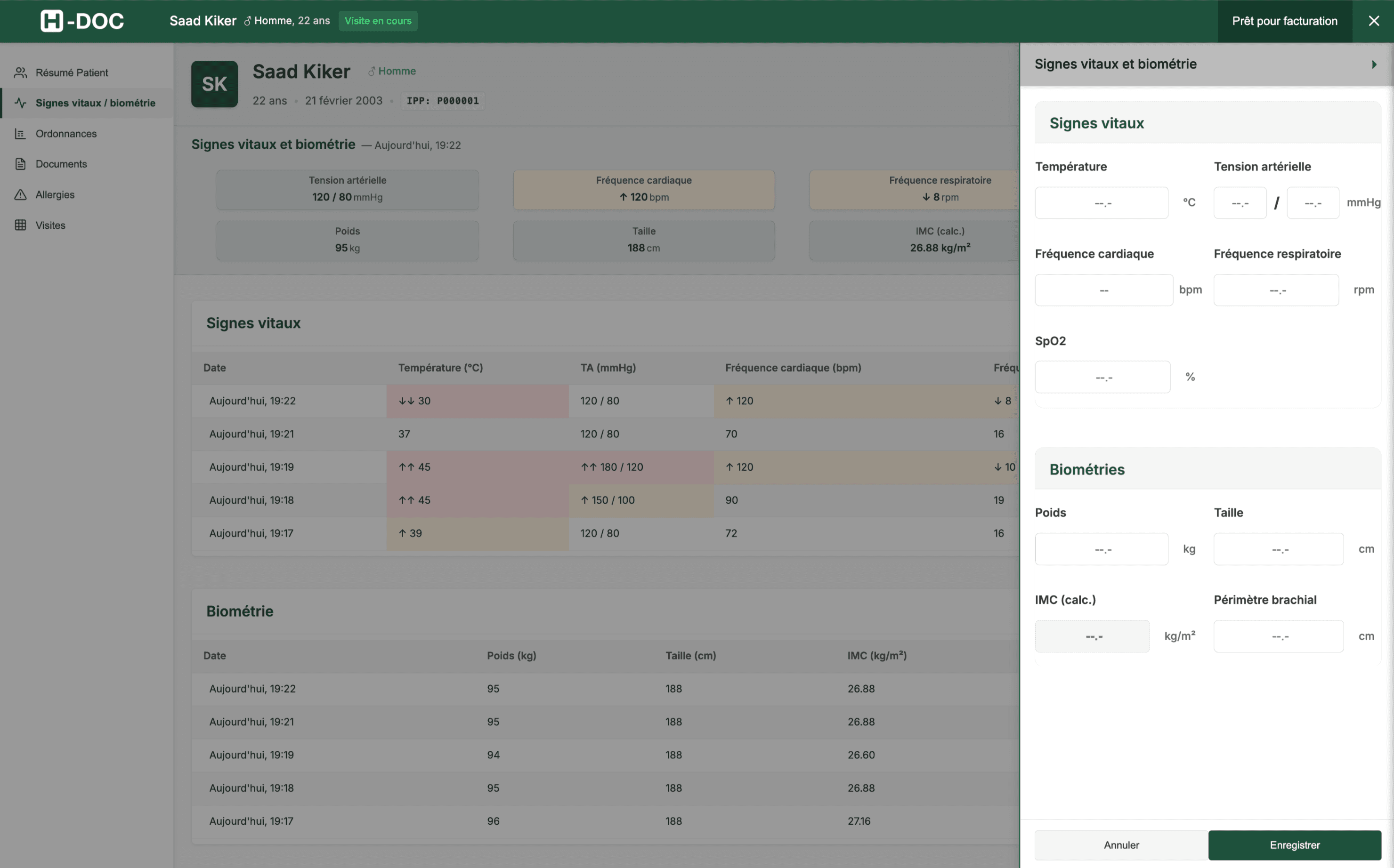Viewport: 1394px width, 868px height.
Task: Click the H-DOC logo
Action: coord(81,21)
